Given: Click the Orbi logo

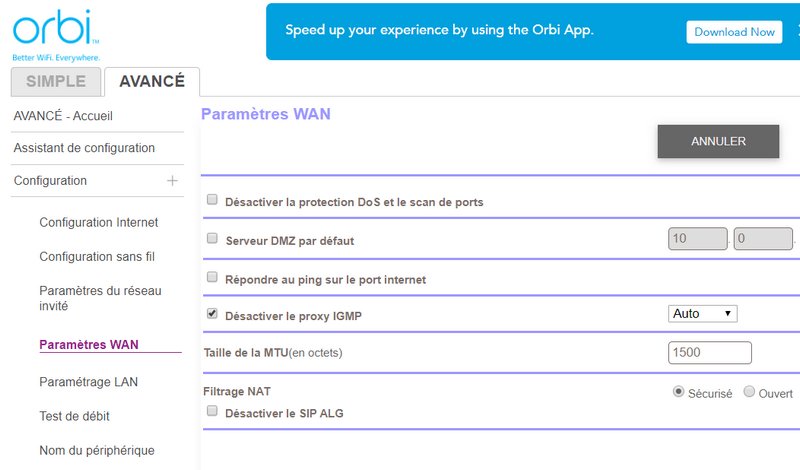Looking at the screenshot, I should 55,28.
